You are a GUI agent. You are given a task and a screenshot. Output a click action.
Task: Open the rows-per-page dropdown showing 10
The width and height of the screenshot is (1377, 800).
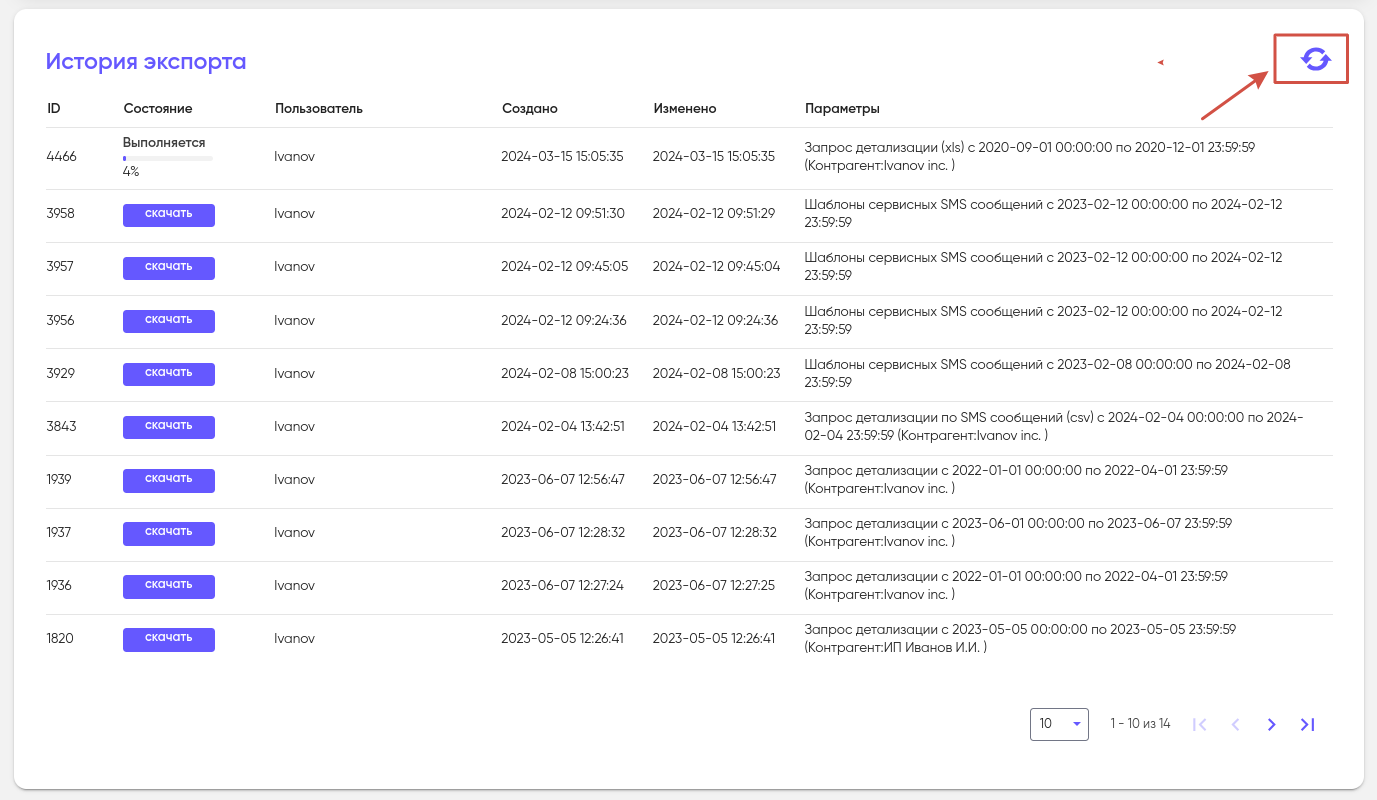tap(1059, 724)
